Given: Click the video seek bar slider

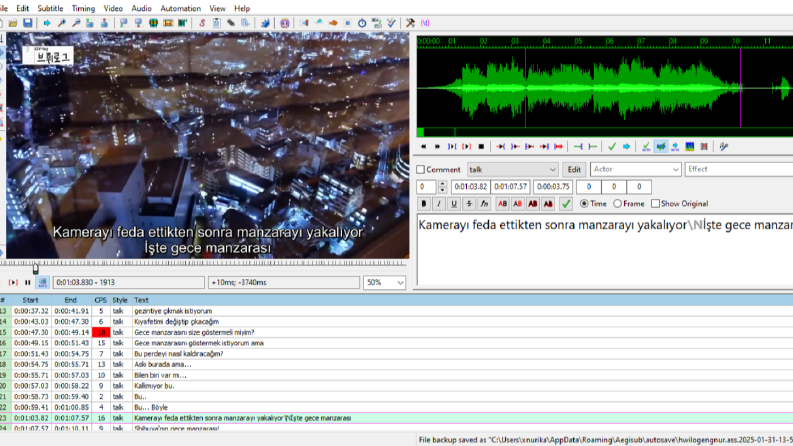Looking at the screenshot, I should (x=35, y=267).
